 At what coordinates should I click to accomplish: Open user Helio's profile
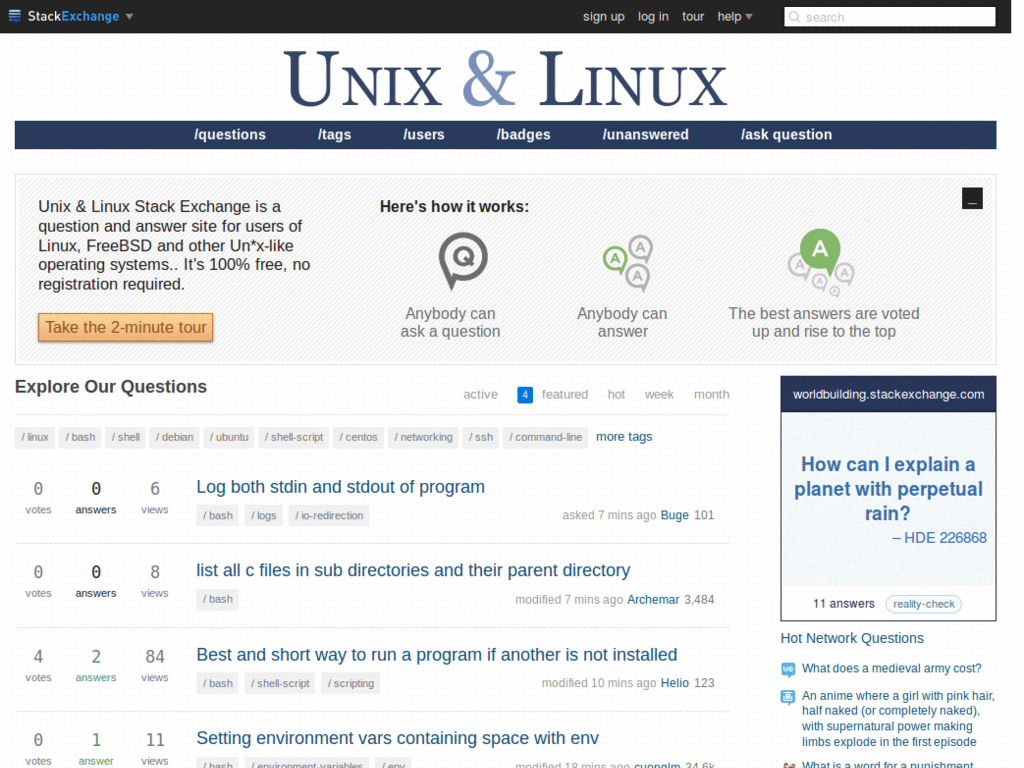pyautogui.click(x=675, y=683)
